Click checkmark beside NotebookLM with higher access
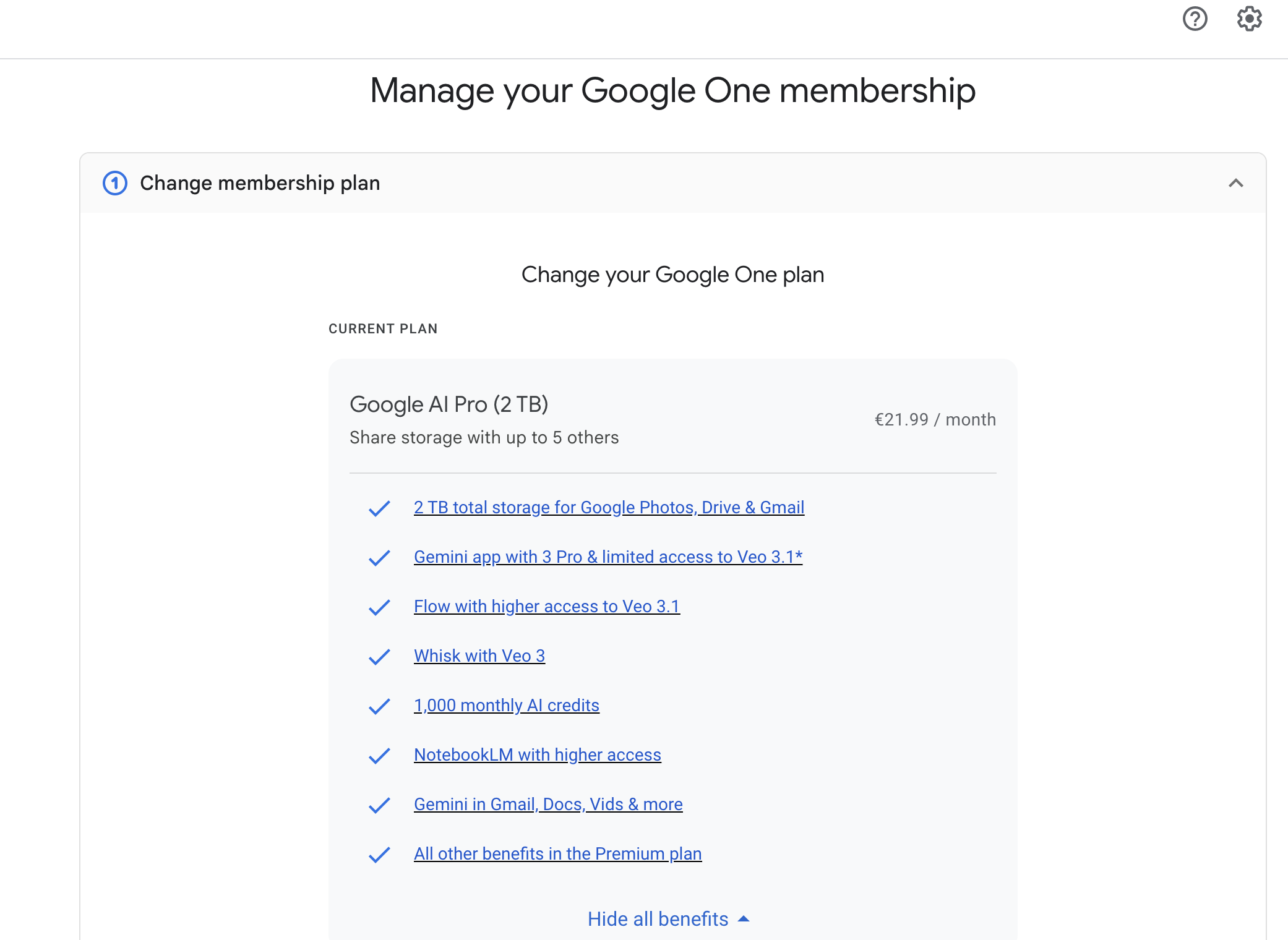The height and width of the screenshot is (940, 1288). (x=379, y=756)
